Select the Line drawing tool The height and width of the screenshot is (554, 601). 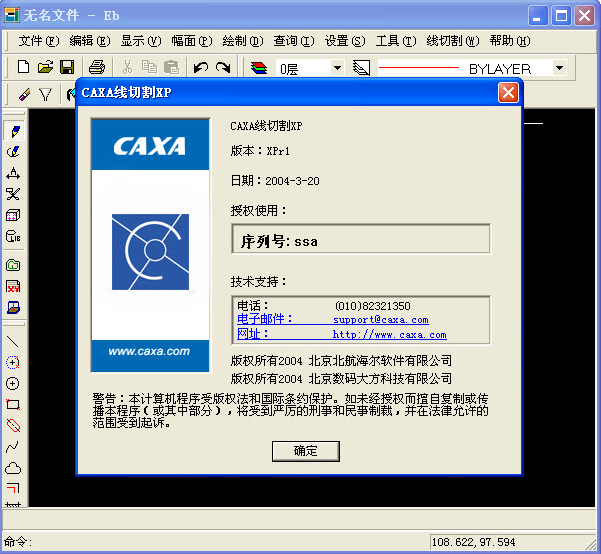[13, 341]
